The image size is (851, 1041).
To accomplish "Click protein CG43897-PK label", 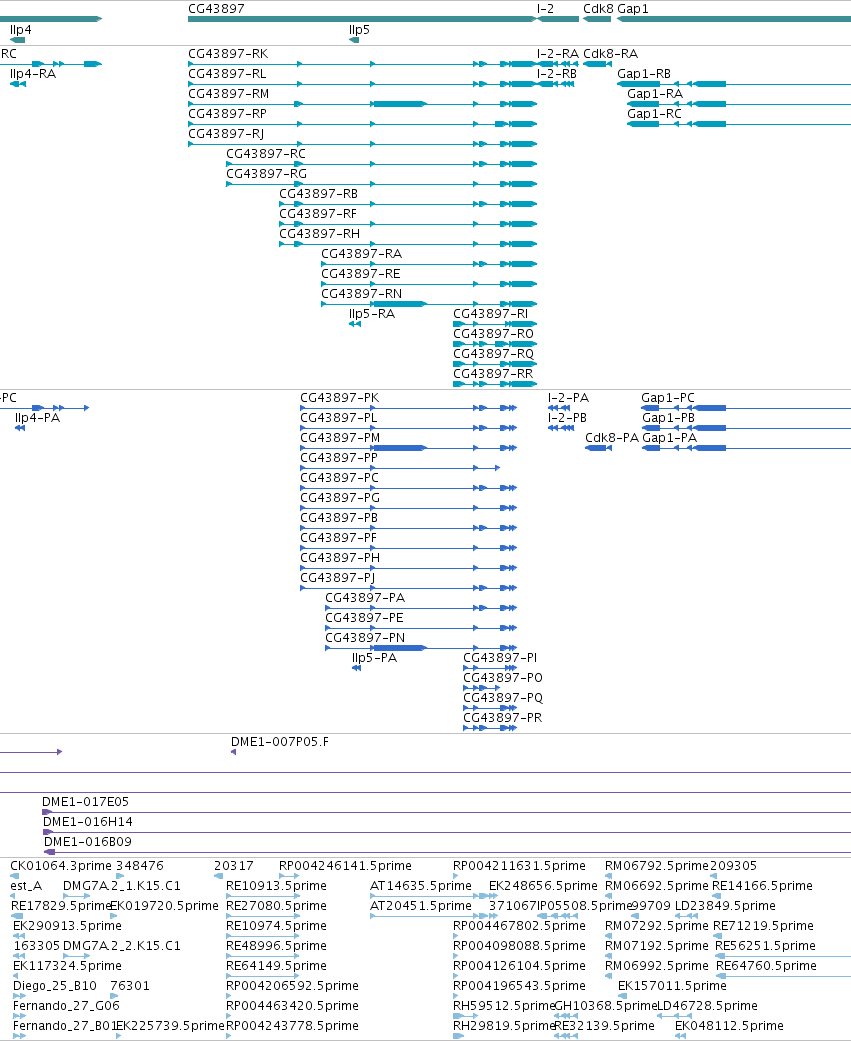I will [x=339, y=398].
